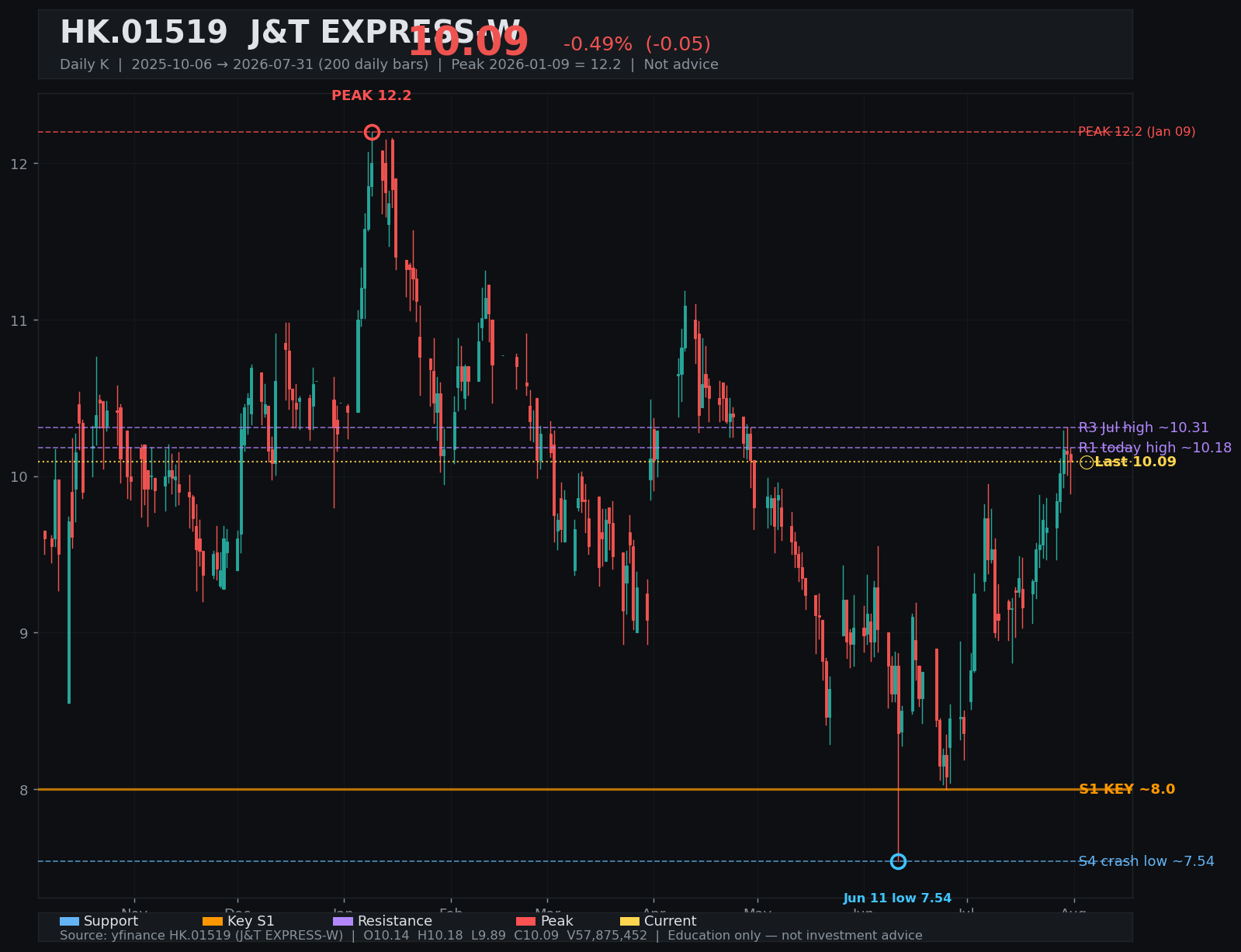Image resolution: width=1241 pixels, height=952 pixels.
Task: Click the "S4 crash low ~7.54" label
Action: (x=1146, y=862)
